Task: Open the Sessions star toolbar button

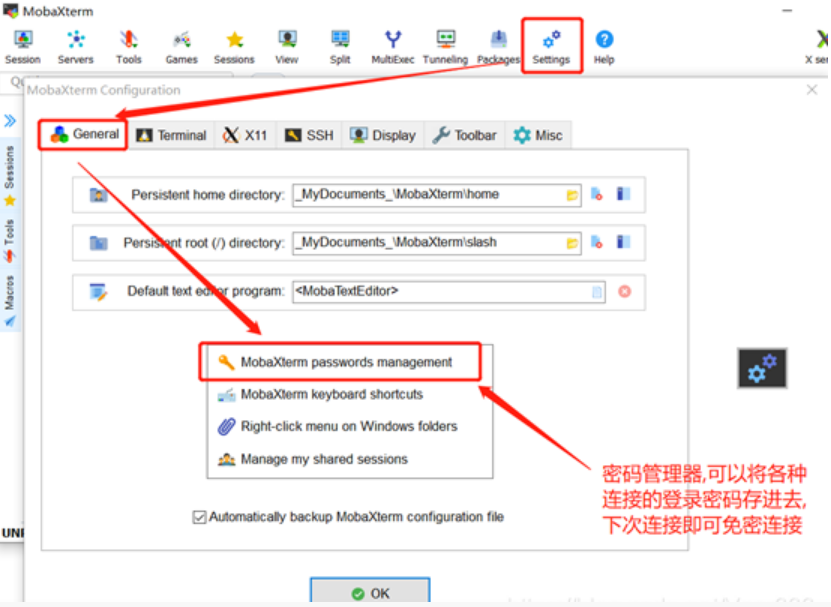Action: click(x=234, y=47)
